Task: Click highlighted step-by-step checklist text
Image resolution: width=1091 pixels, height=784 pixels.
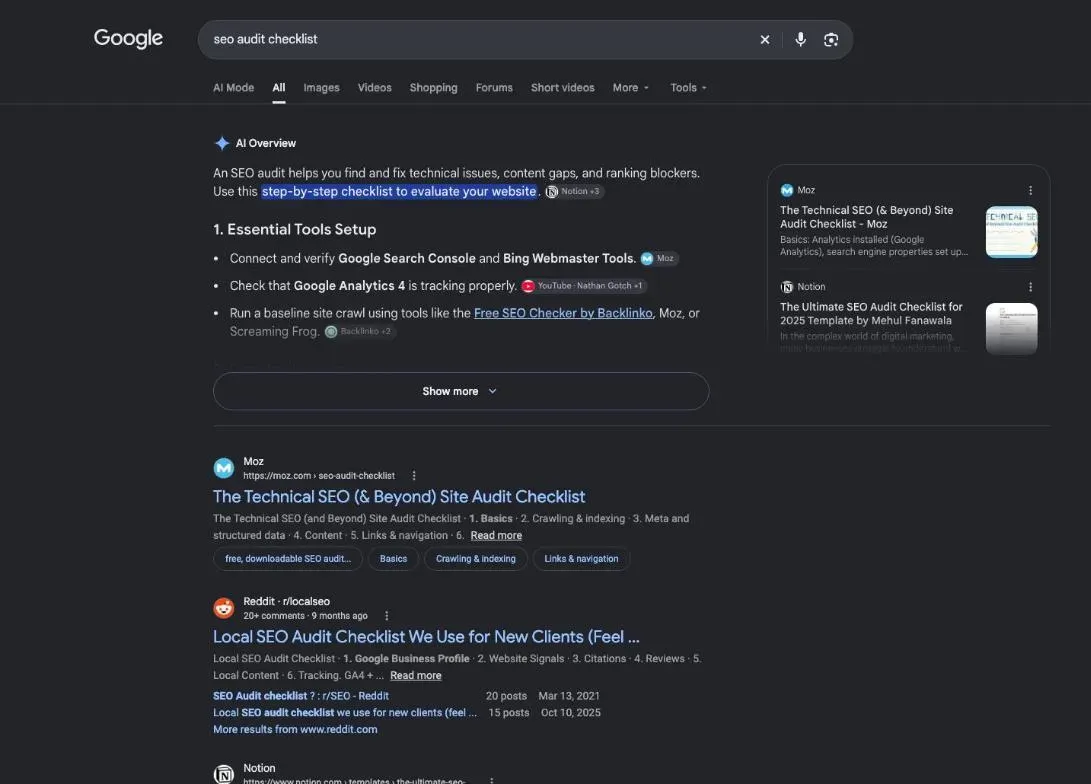Action: pos(399,191)
